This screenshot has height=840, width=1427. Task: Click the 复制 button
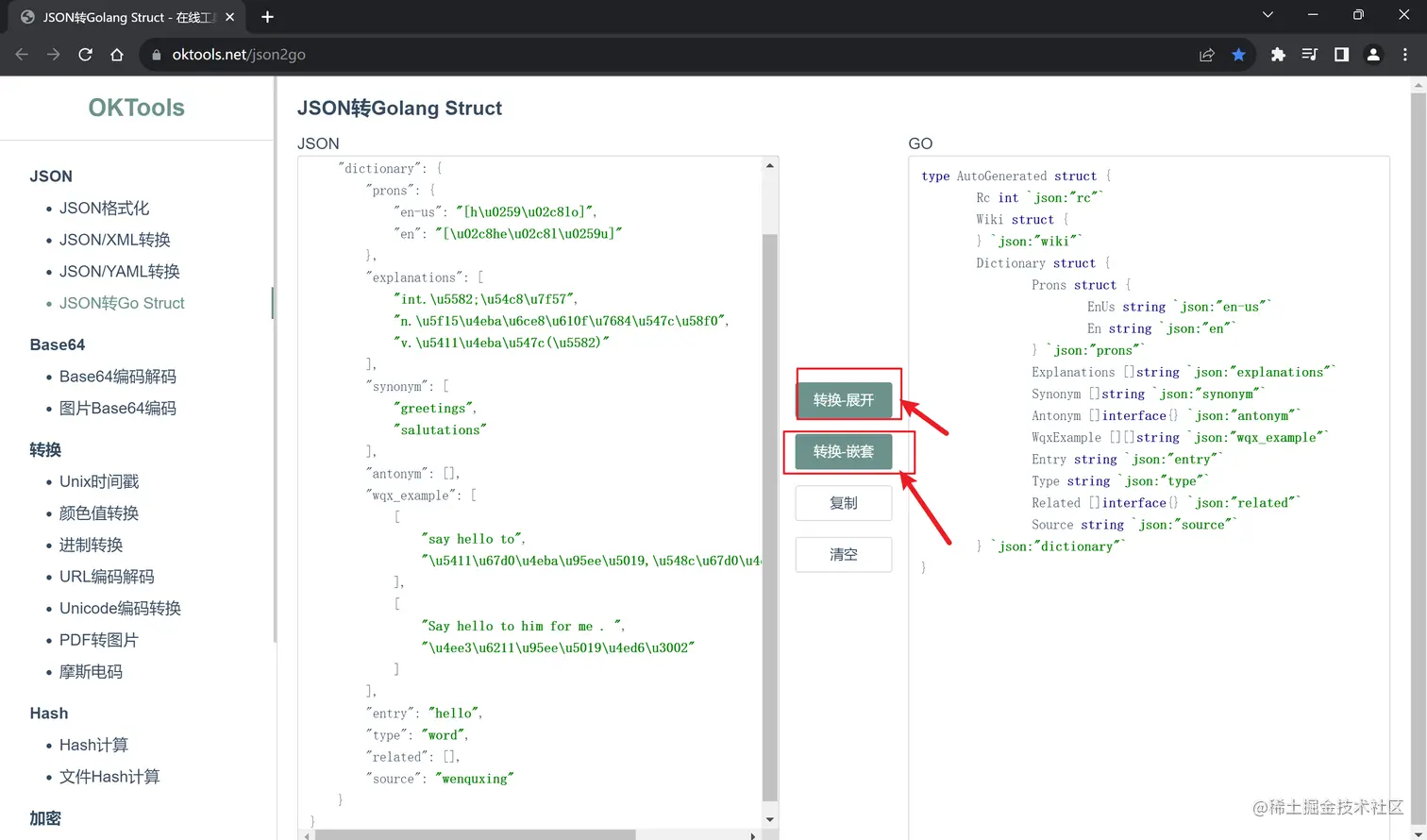(x=844, y=503)
